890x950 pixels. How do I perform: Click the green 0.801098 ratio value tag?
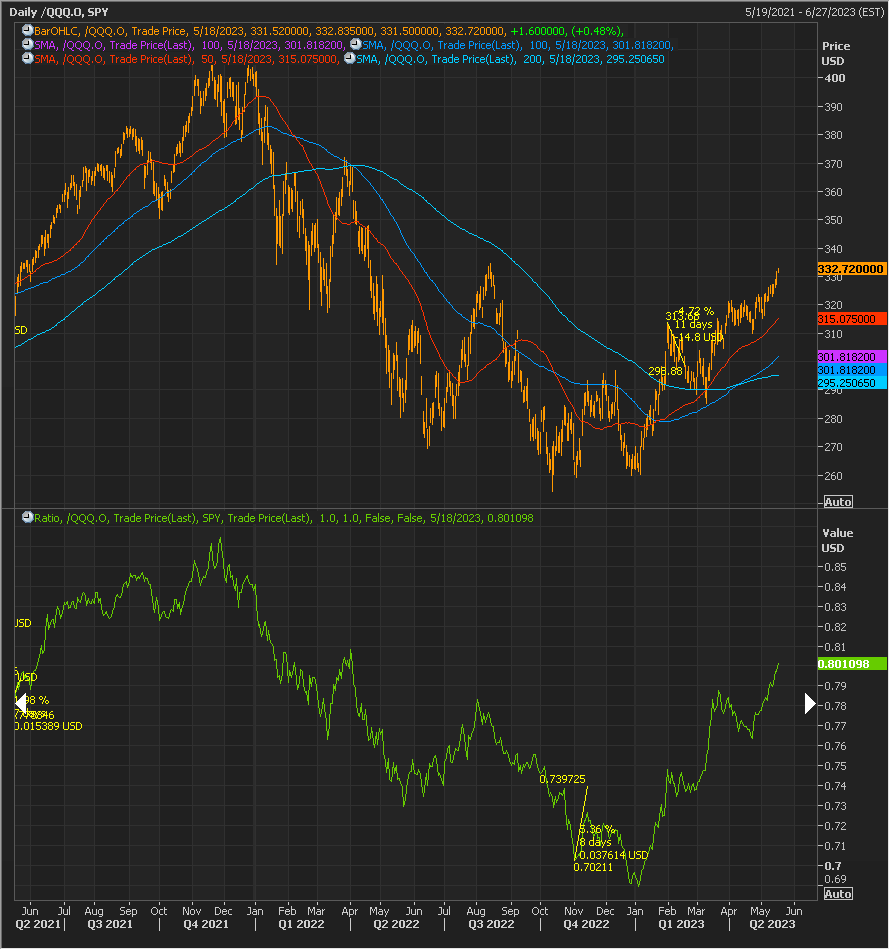(852, 664)
